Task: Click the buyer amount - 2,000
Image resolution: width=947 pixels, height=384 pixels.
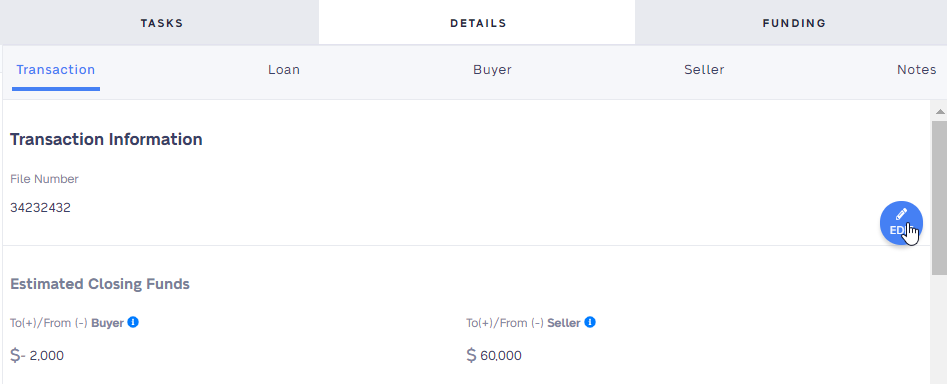Action: tap(42, 356)
